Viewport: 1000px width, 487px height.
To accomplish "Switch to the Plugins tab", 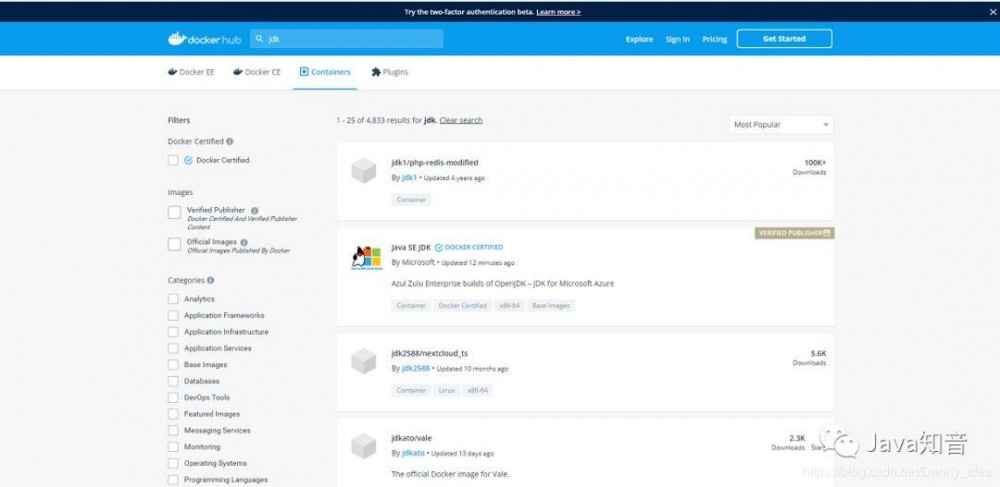I will click(x=390, y=72).
